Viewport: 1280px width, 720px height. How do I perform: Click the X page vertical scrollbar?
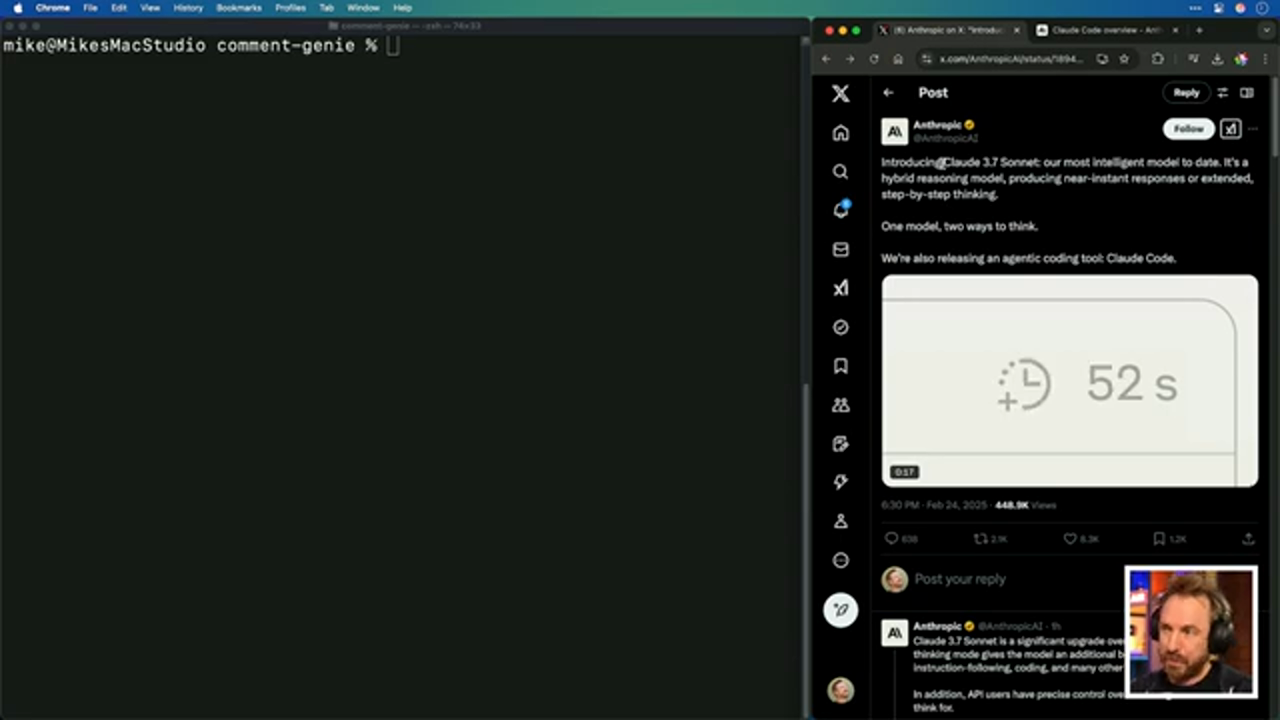point(1275,115)
